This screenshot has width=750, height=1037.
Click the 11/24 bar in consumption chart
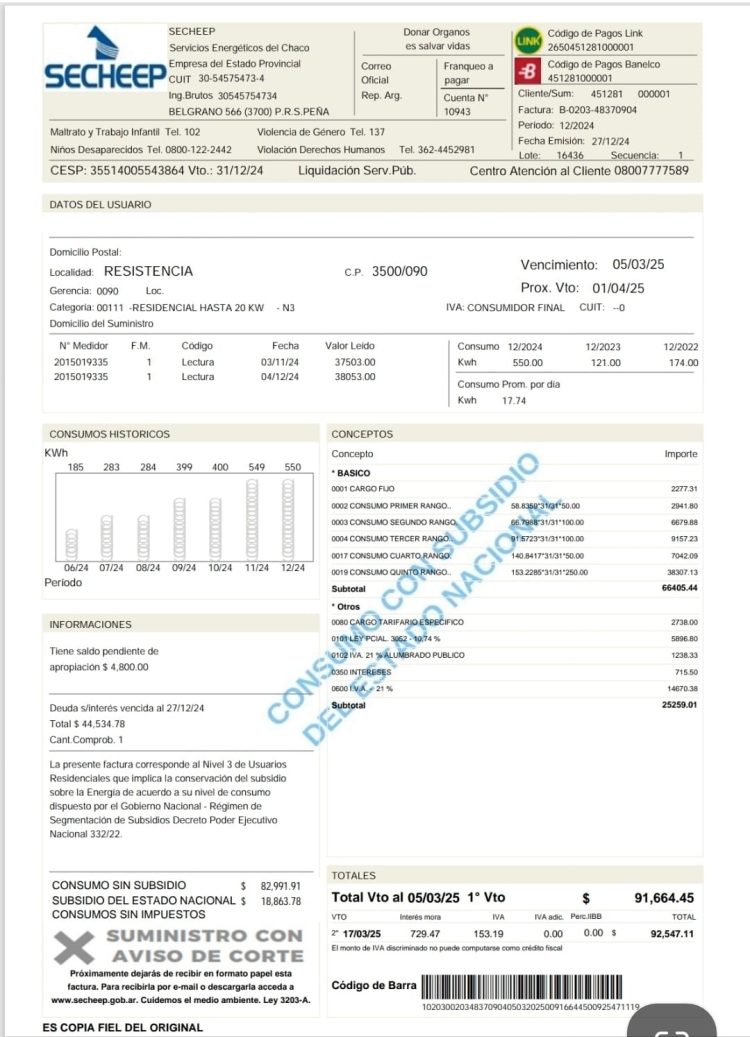(x=255, y=522)
